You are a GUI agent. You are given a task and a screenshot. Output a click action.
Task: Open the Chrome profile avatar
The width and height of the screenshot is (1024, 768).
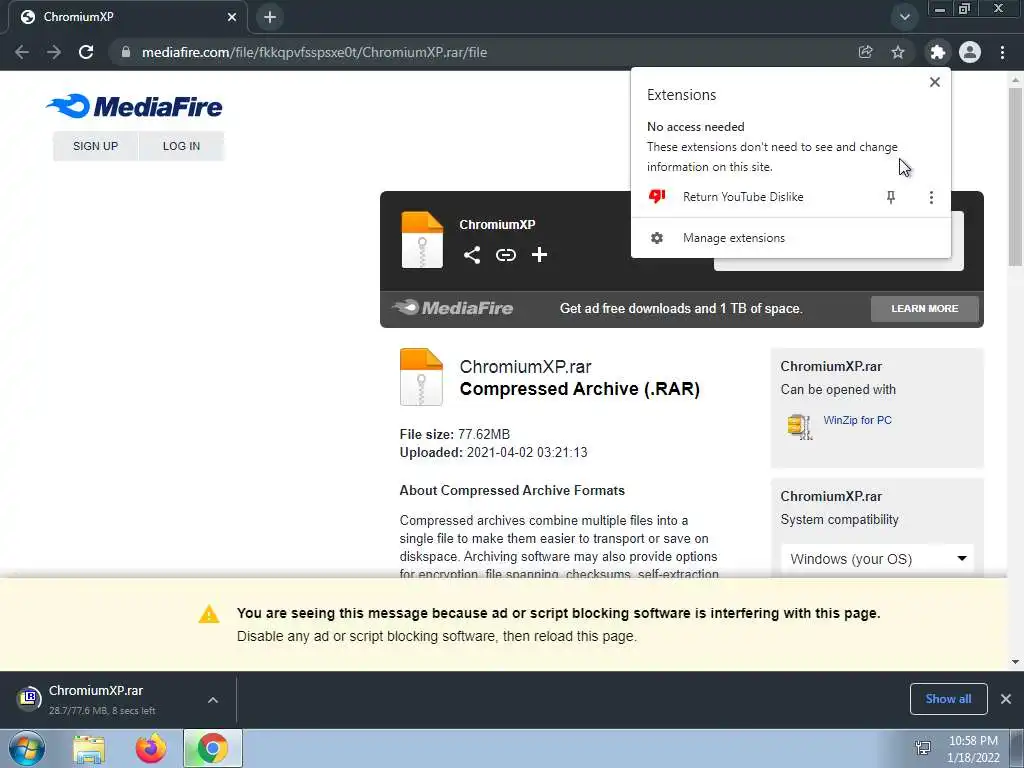(970, 52)
